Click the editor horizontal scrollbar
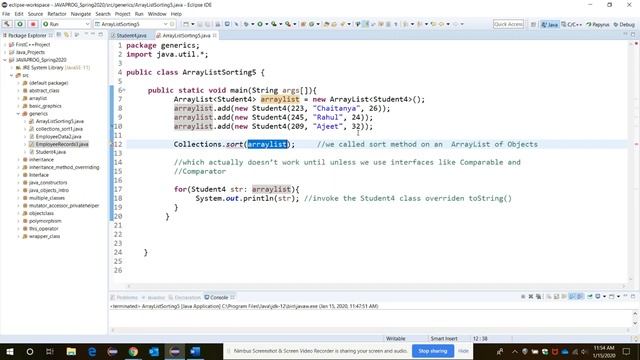Screen dimensions: 640x360 click(376, 286)
